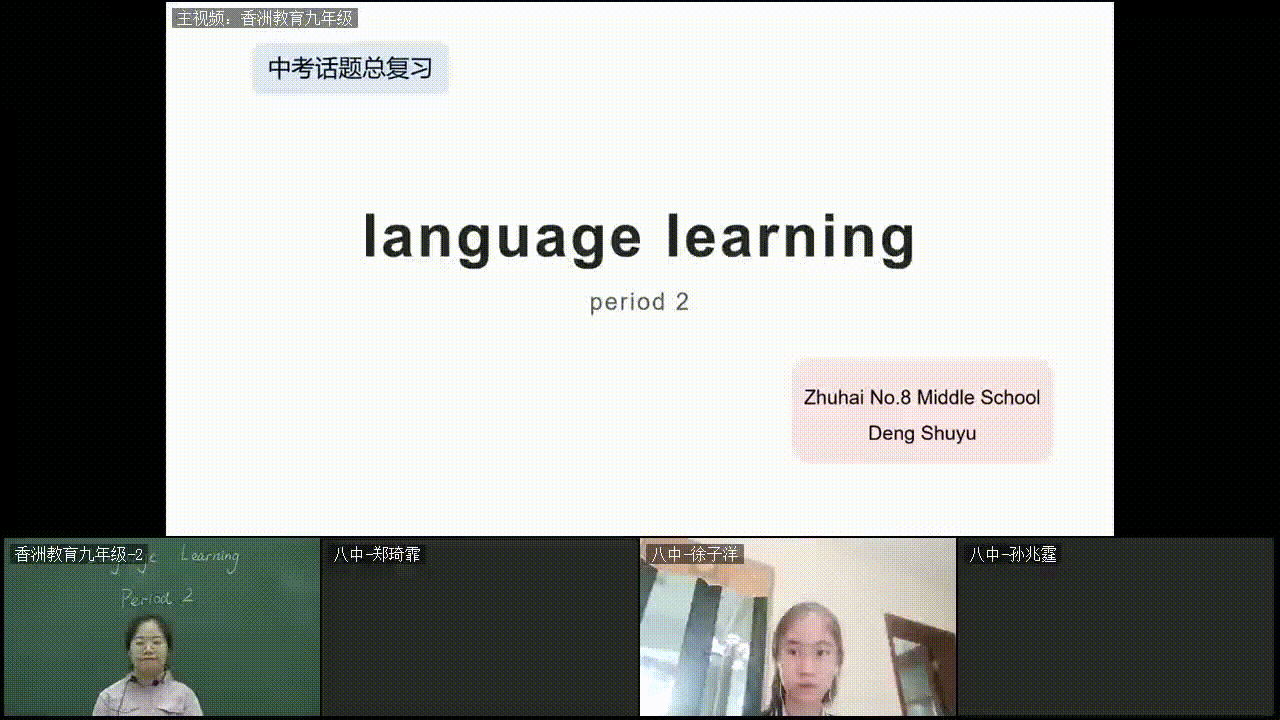
Task: Click 'Zhuhai No.8 Middle School' text
Action: tap(921, 397)
